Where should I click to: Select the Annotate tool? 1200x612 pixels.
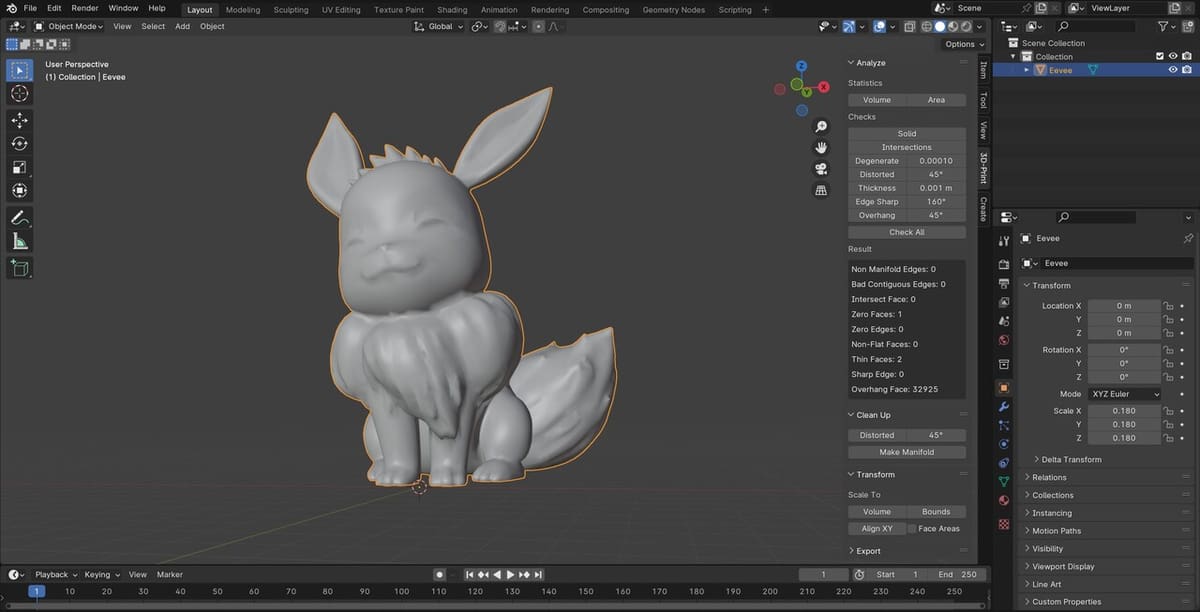pos(19,218)
